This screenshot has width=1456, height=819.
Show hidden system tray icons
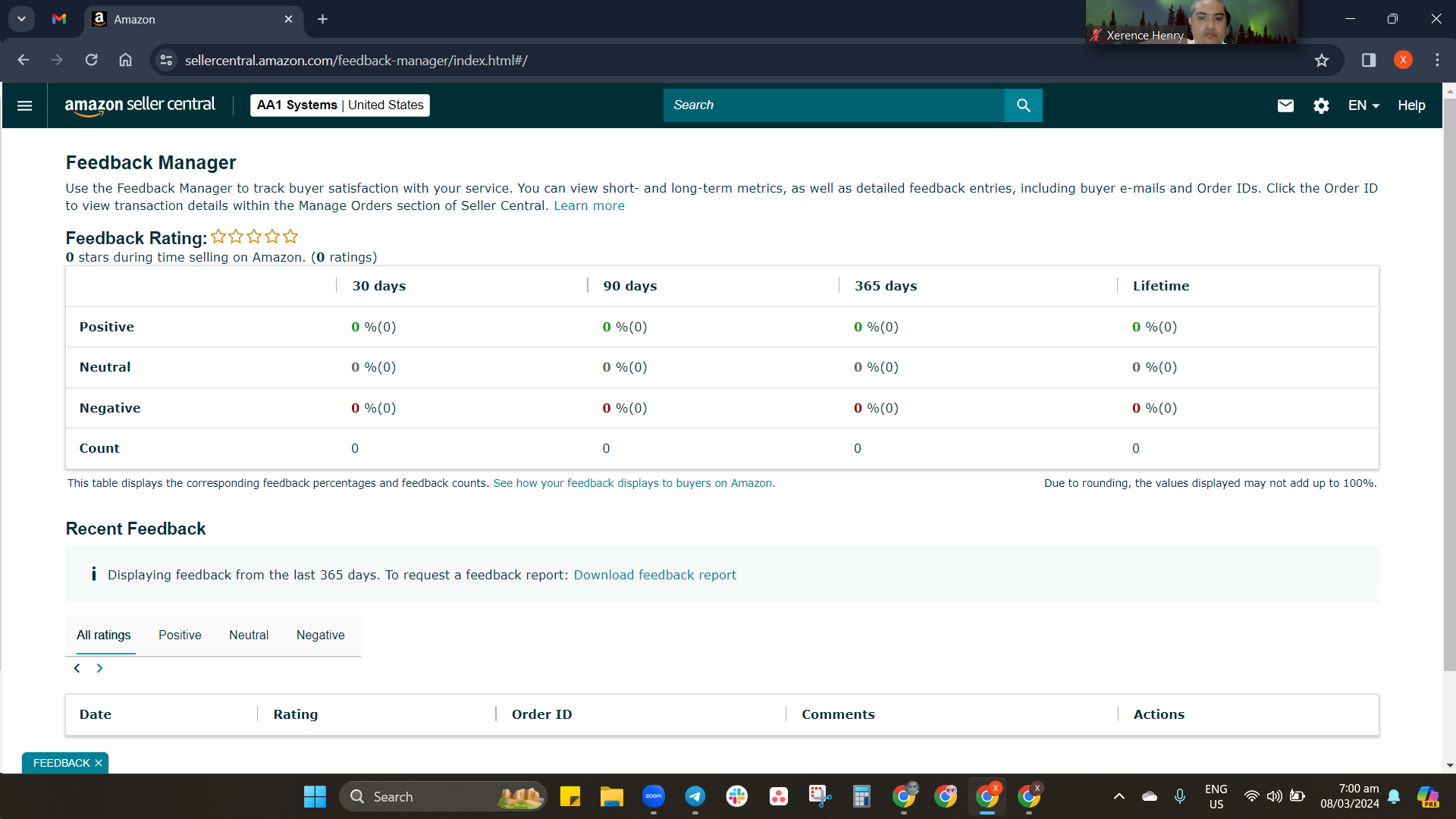tap(1119, 796)
